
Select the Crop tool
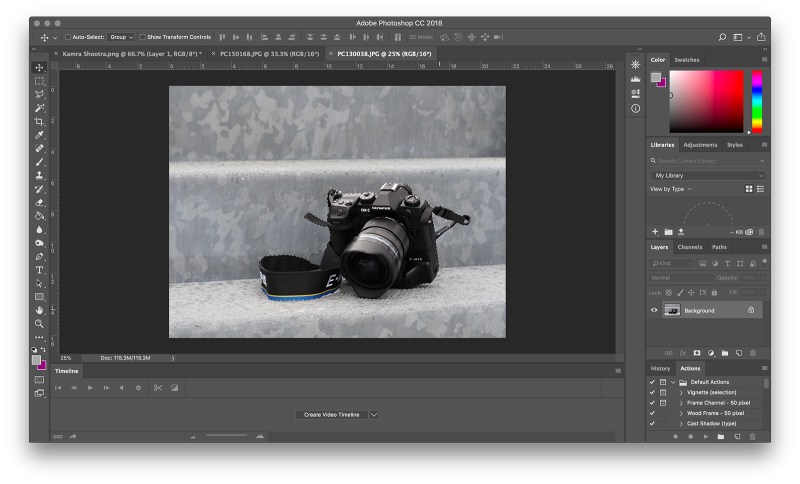pyautogui.click(x=40, y=121)
